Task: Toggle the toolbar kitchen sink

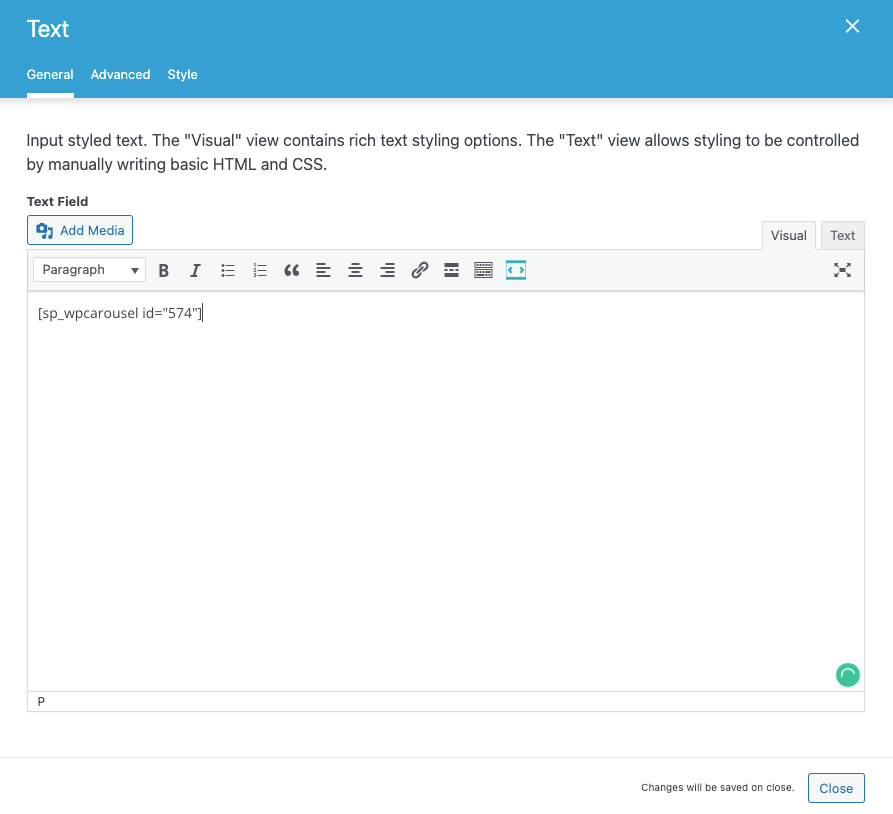Action: click(x=483, y=270)
